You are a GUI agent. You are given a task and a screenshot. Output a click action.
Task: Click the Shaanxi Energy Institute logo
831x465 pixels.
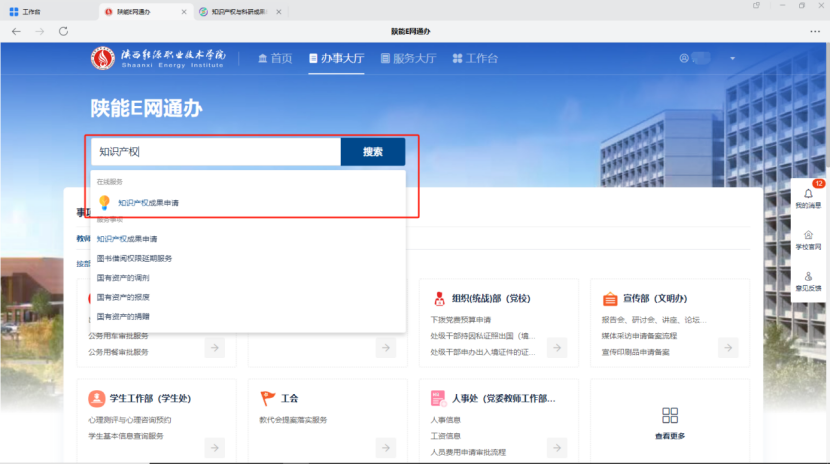(104, 58)
